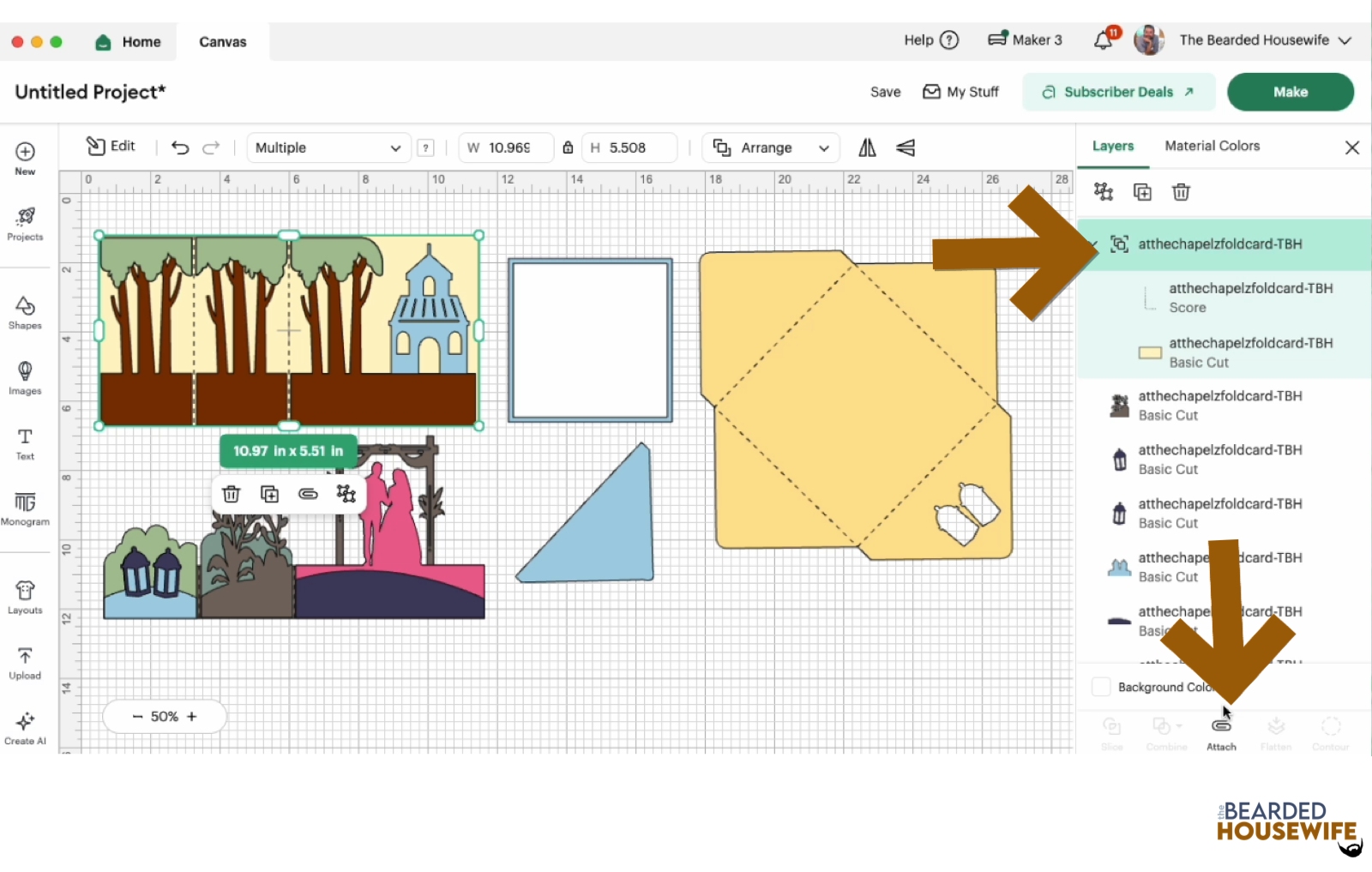Open Subscriber Deals link
Screen dimensions: 1372x872
tap(1118, 92)
